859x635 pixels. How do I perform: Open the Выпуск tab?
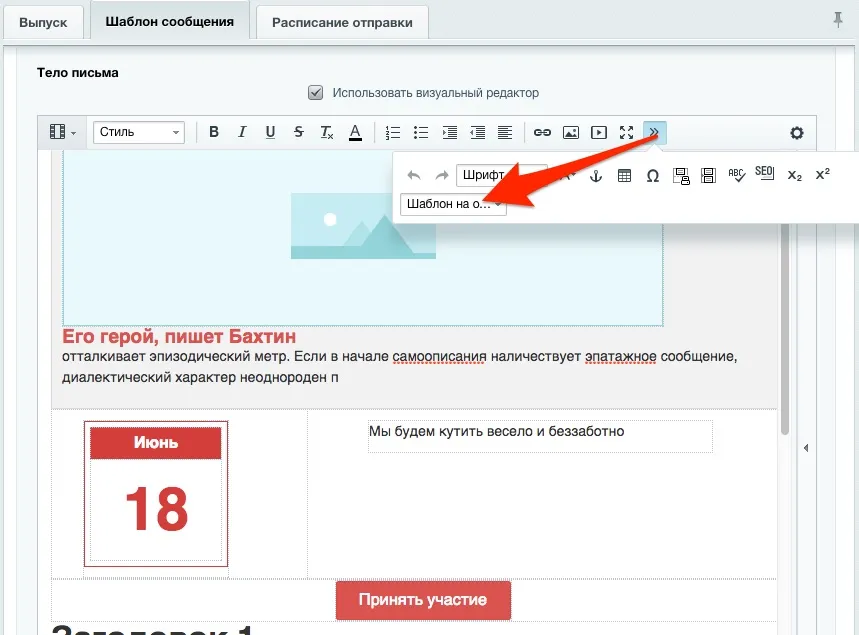(x=43, y=21)
